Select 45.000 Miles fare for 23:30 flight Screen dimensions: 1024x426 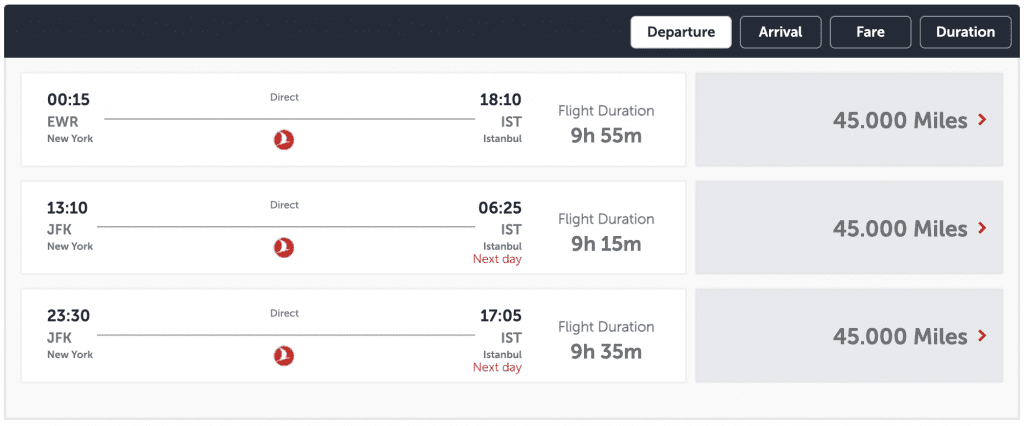click(849, 336)
